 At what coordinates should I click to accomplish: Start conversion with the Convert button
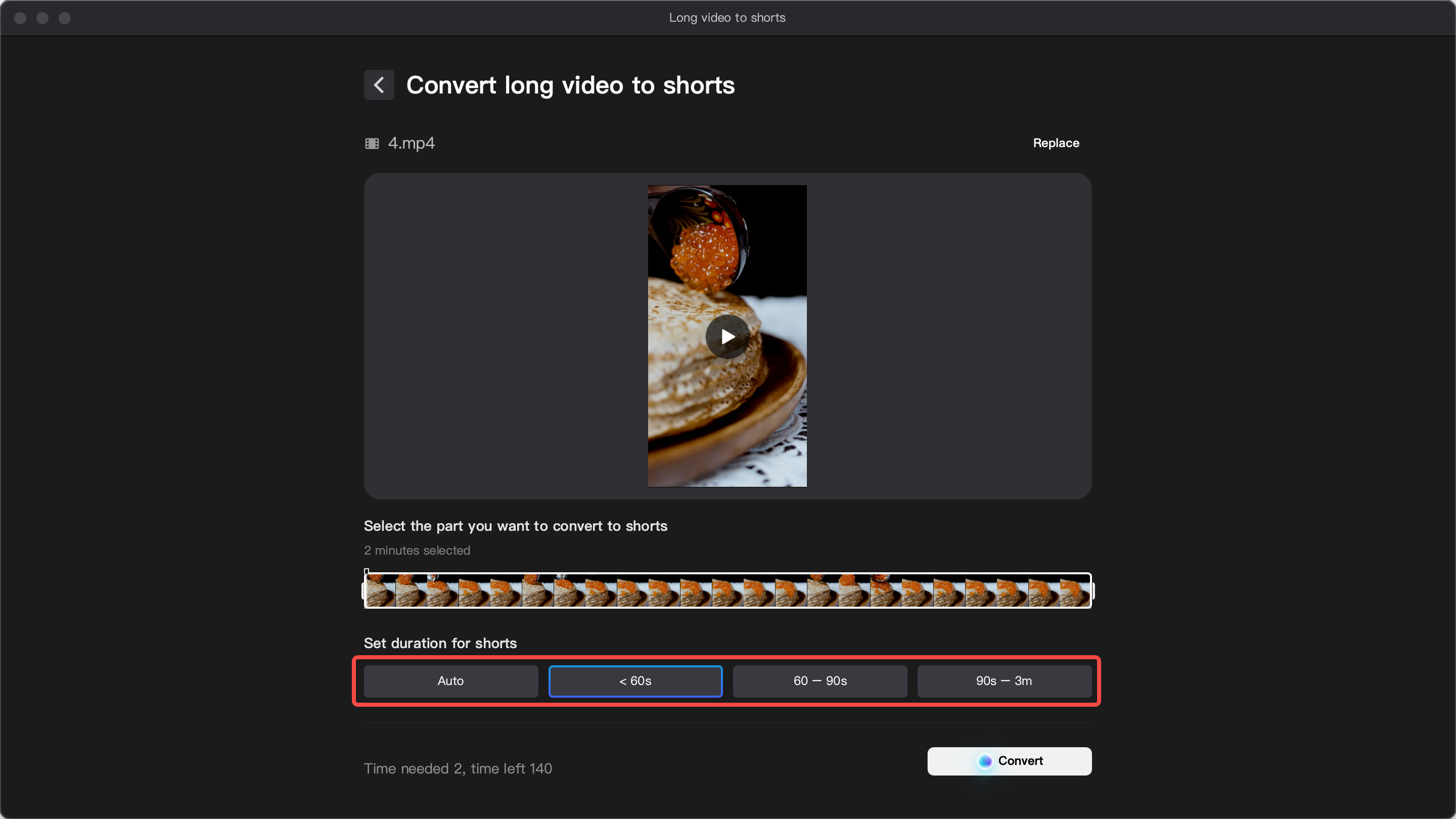click(1010, 761)
